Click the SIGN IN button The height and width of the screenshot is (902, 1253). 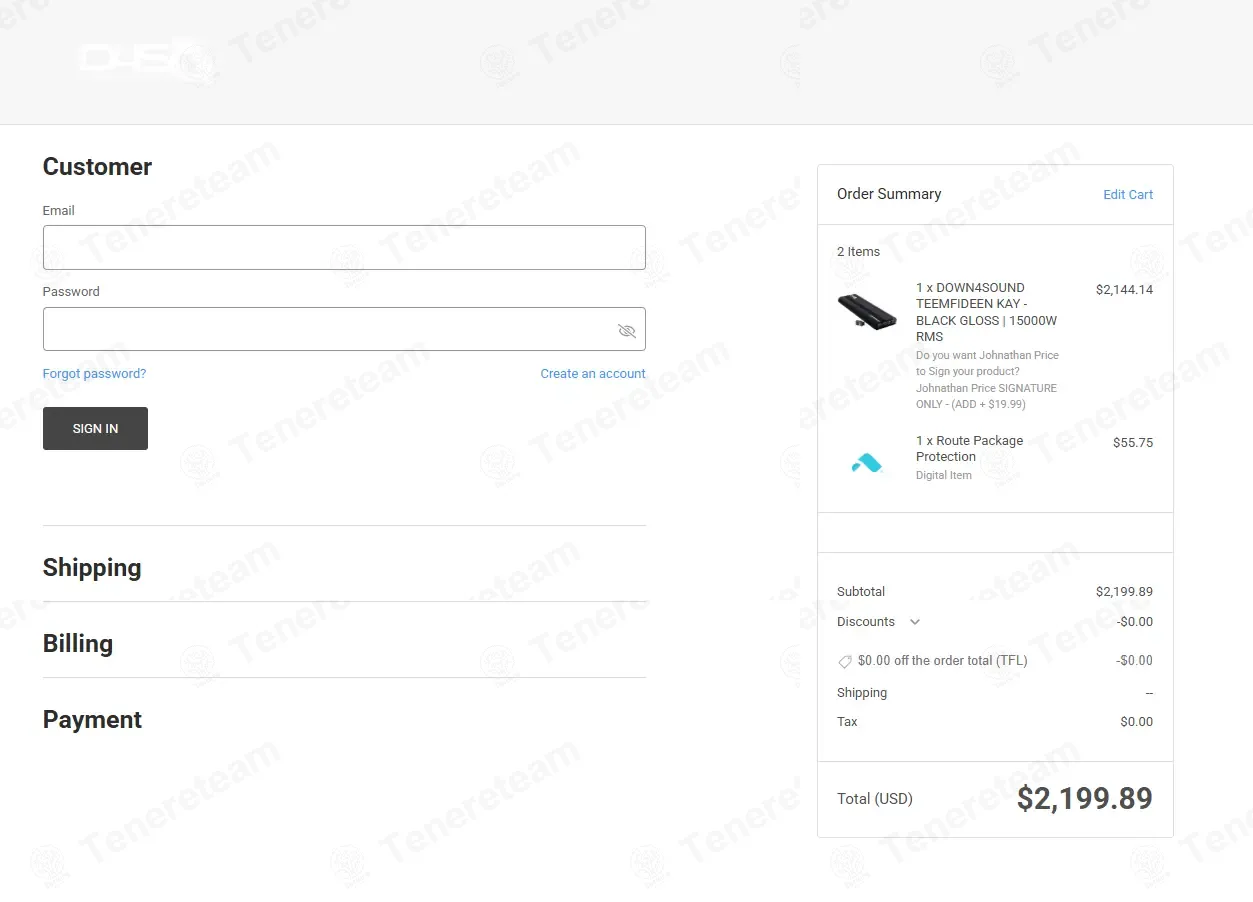pyautogui.click(x=95, y=428)
